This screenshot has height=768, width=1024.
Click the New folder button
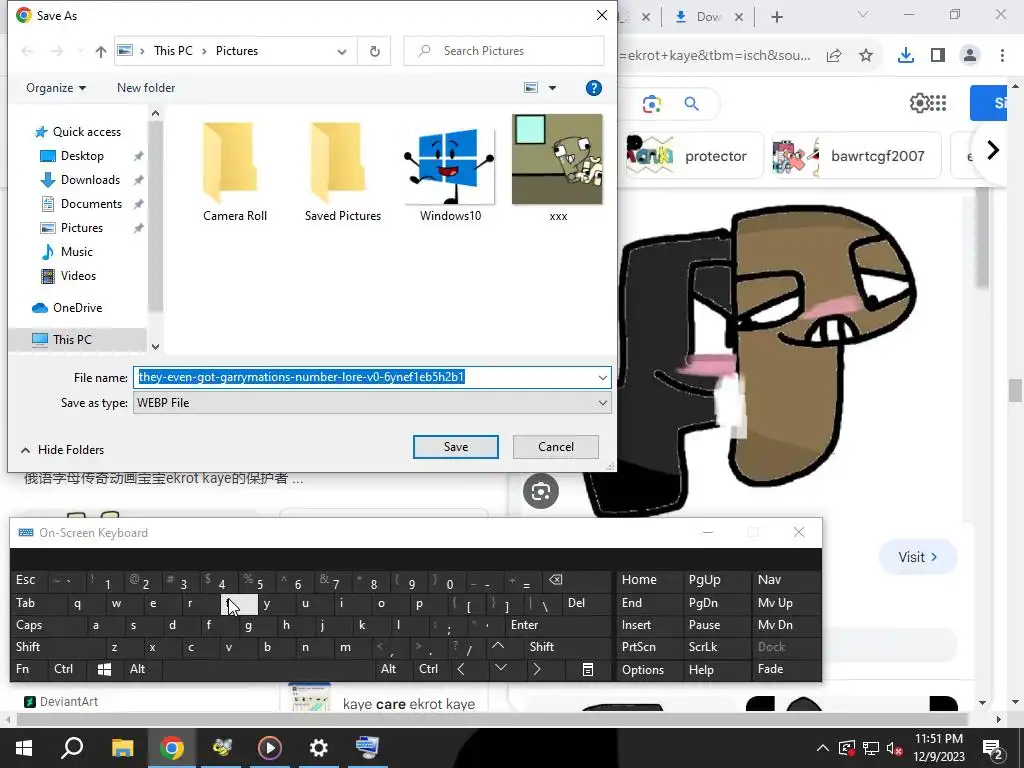point(146,88)
